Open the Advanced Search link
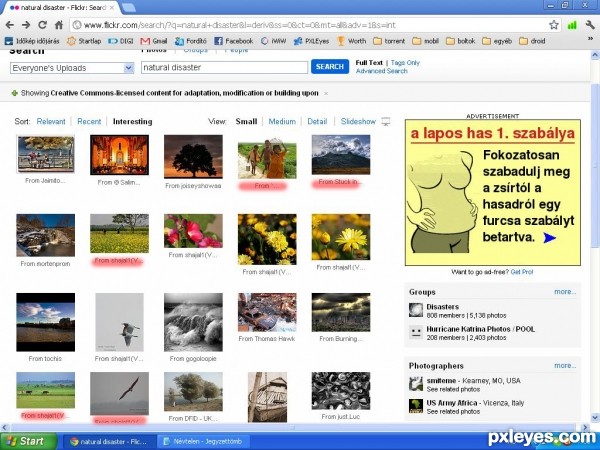Screen dimensions: 600x450 point(382,71)
